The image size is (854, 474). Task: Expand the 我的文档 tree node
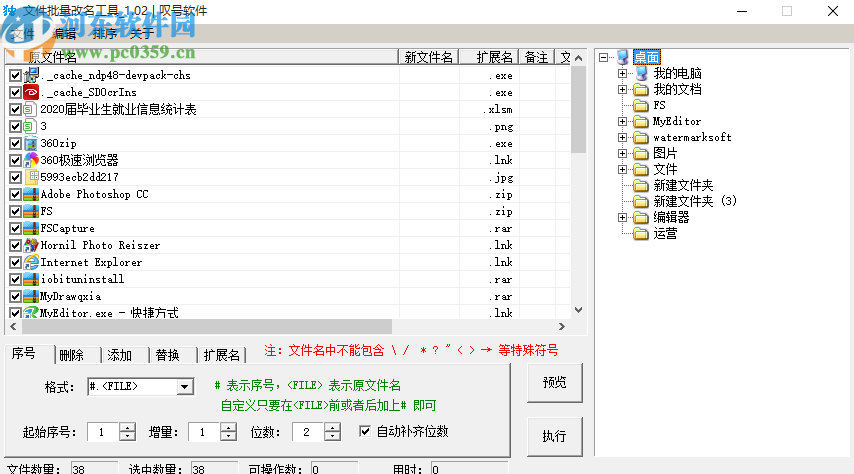point(622,89)
